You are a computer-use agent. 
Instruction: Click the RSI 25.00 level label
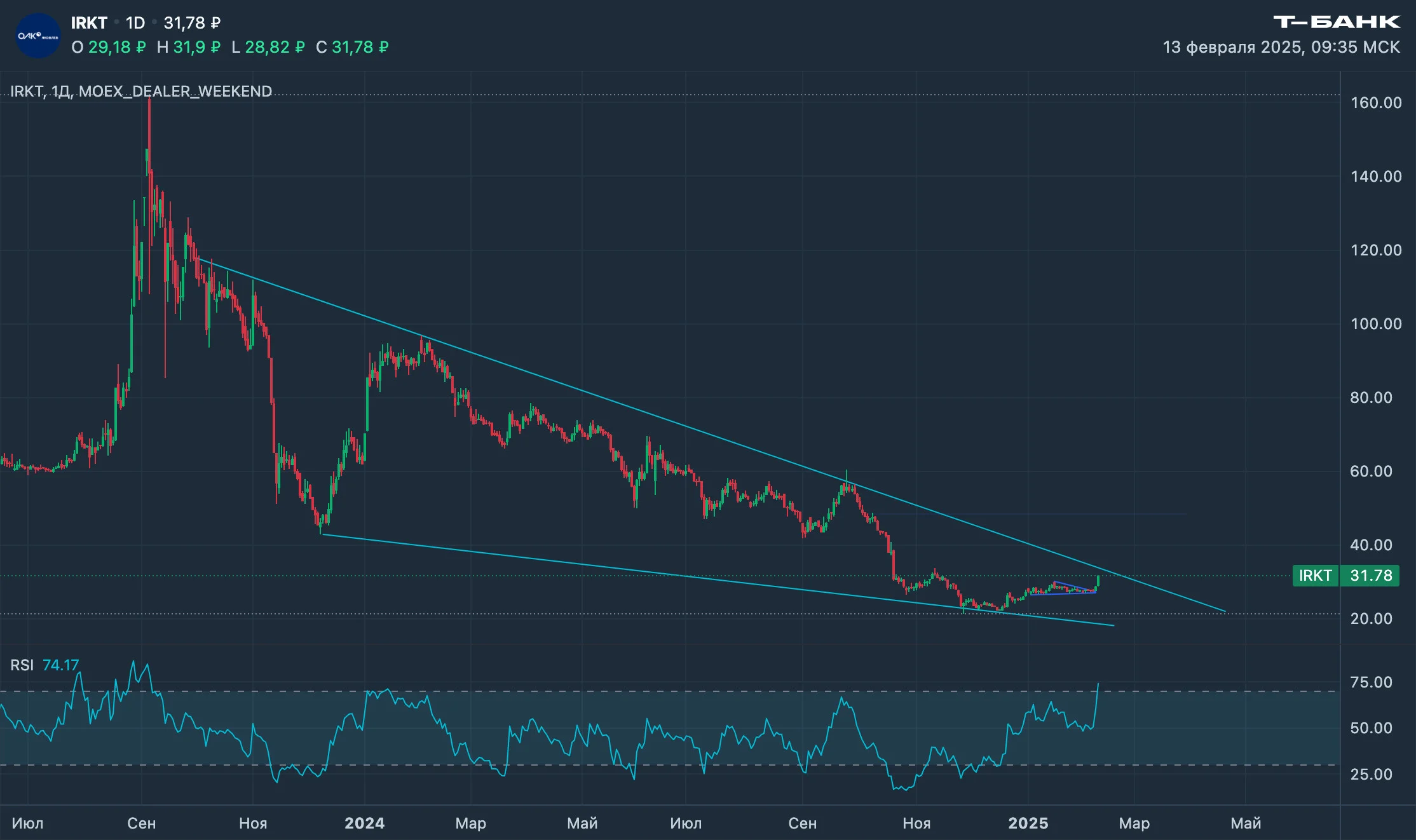tap(1371, 775)
